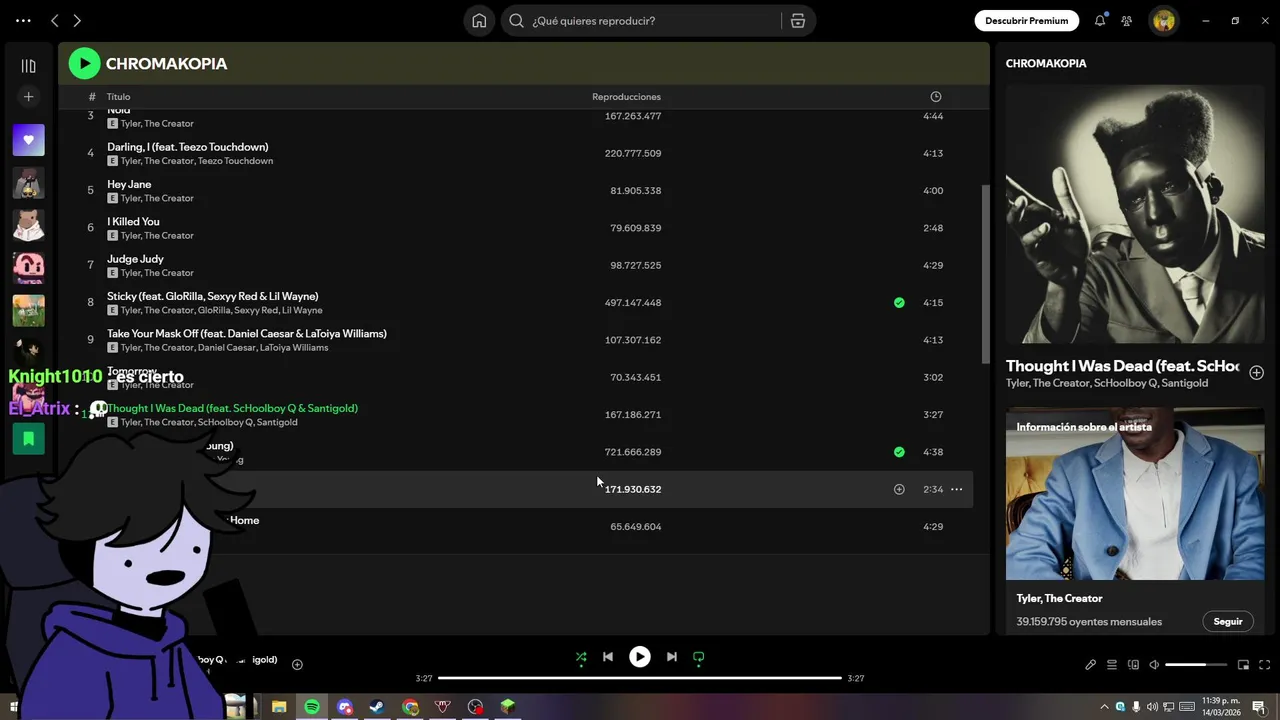Click the tracklist vertical scrollbar
This screenshot has width=1280, height=720.
click(986, 275)
